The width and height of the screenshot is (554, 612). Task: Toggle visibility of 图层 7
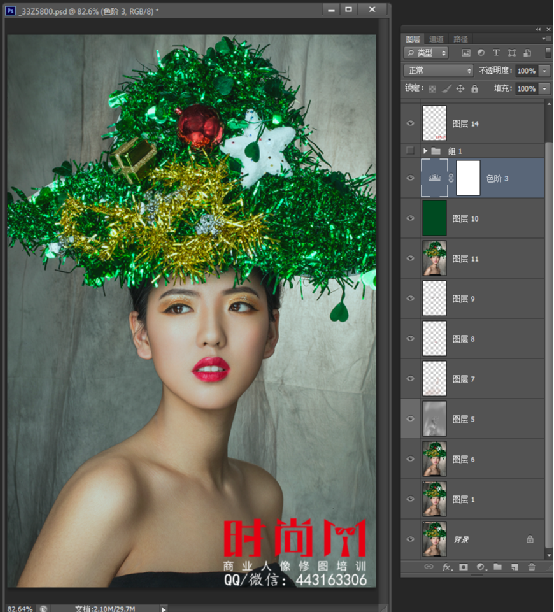(x=410, y=379)
